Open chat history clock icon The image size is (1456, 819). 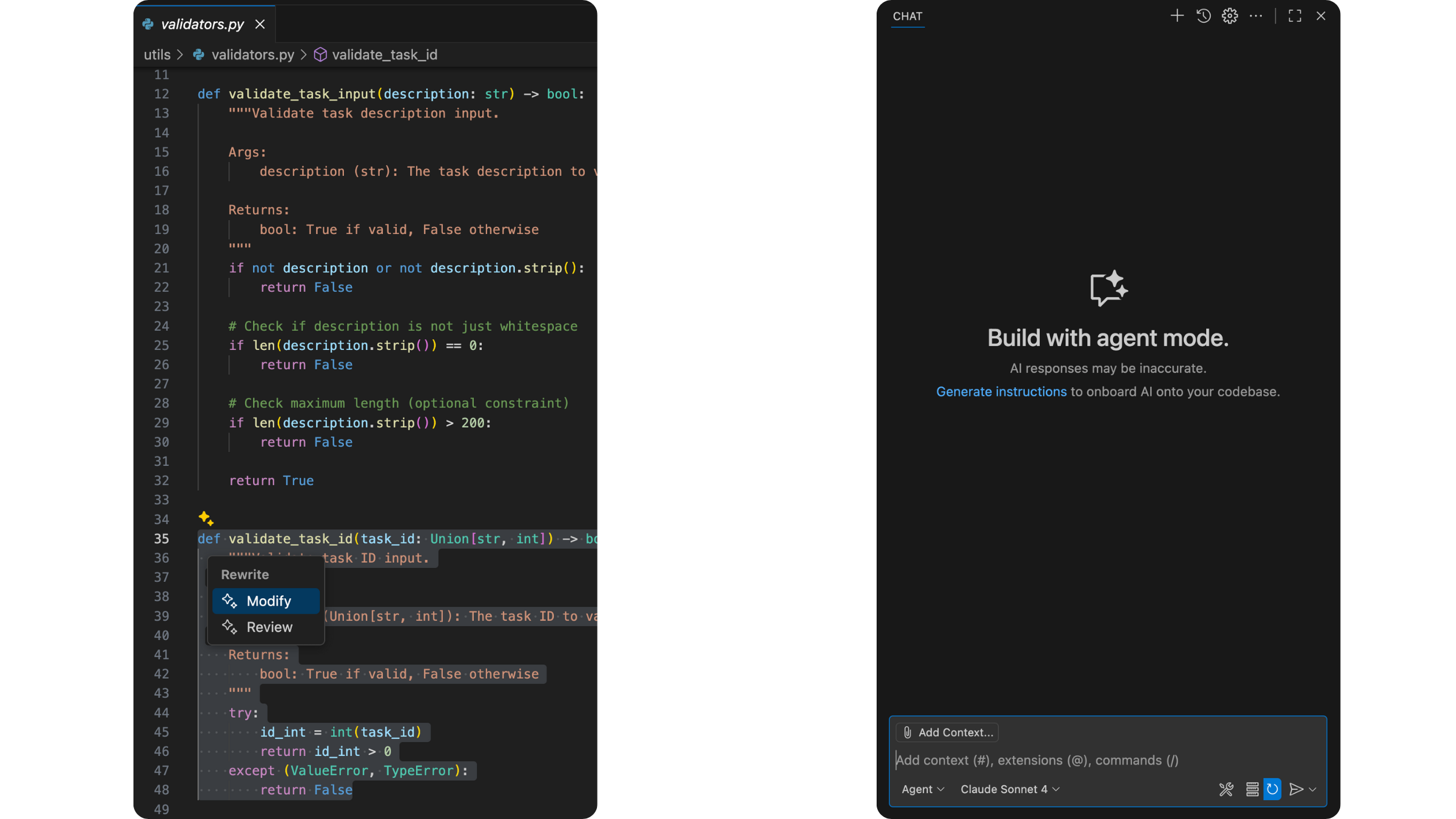coord(1204,16)
